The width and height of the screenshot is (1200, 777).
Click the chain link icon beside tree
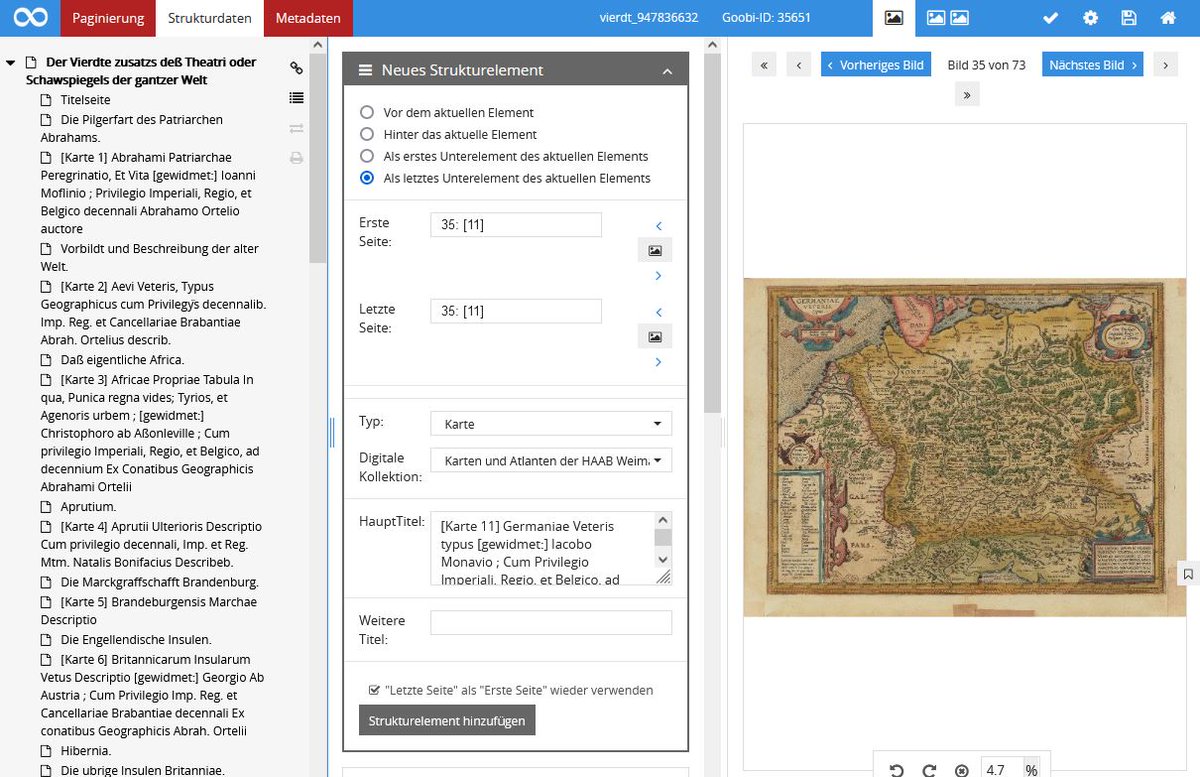click(296, 68)
